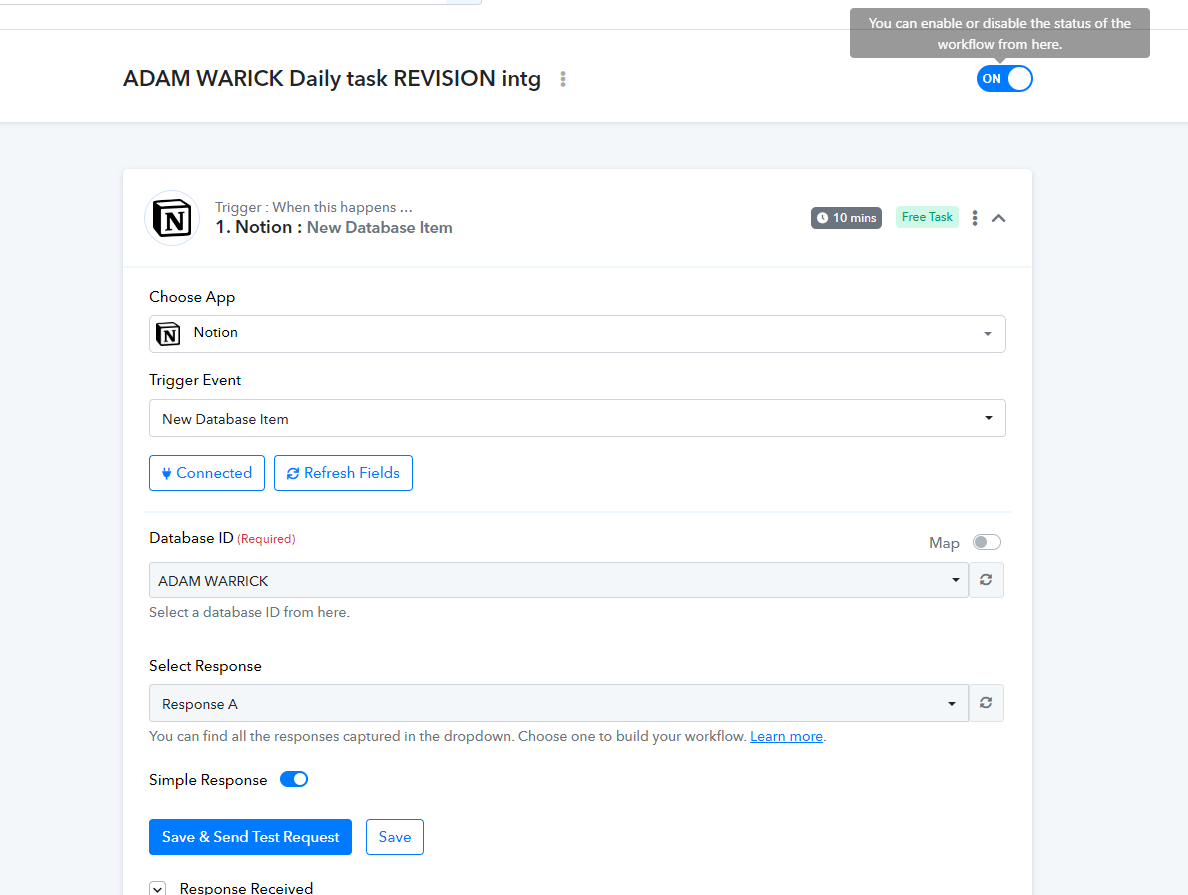This screenshot has width=1188, height=895.
Task: Open trigger step three-dot menu
Action: [x=975, y=218]
